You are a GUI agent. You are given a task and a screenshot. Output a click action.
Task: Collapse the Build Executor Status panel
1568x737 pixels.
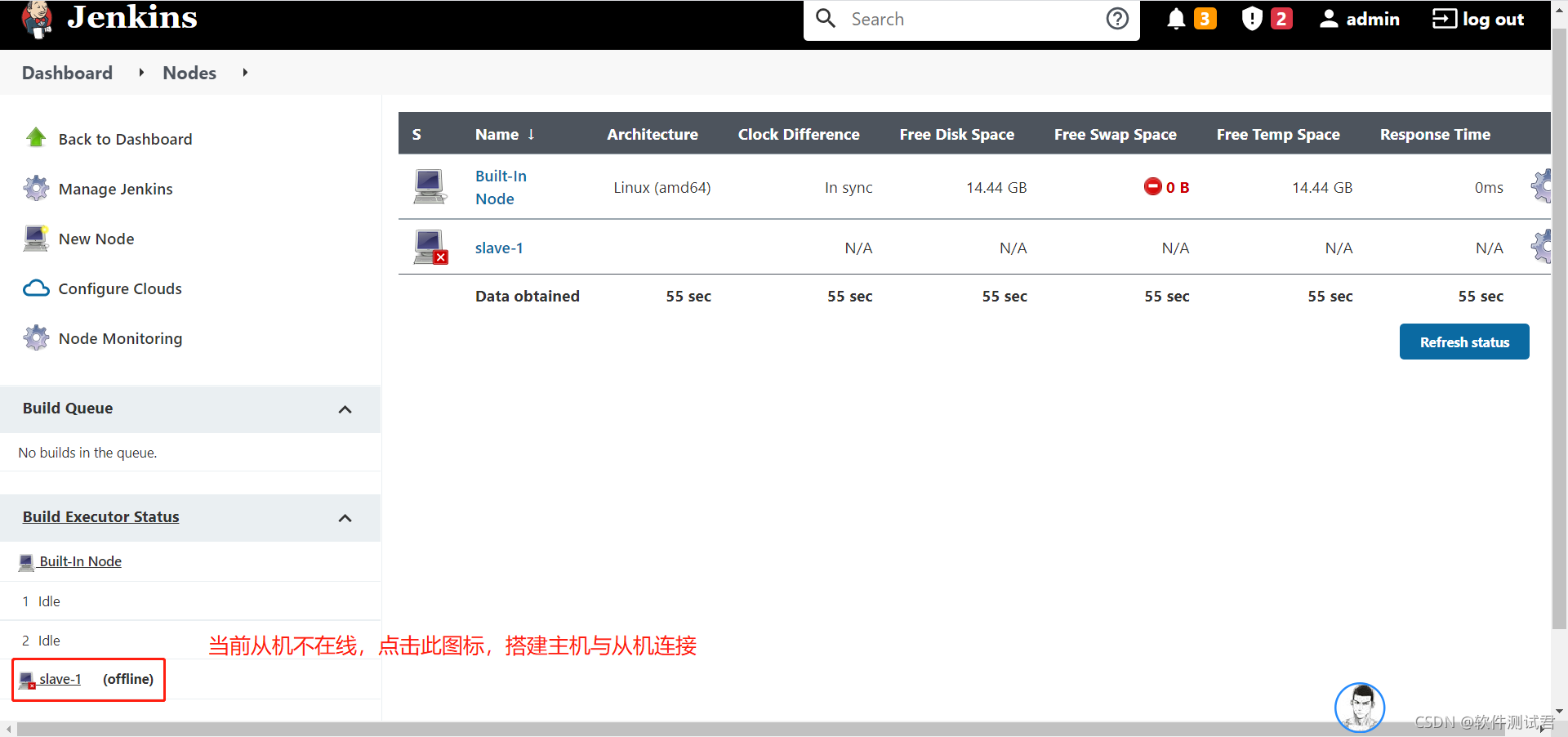[x=345, y=518]
